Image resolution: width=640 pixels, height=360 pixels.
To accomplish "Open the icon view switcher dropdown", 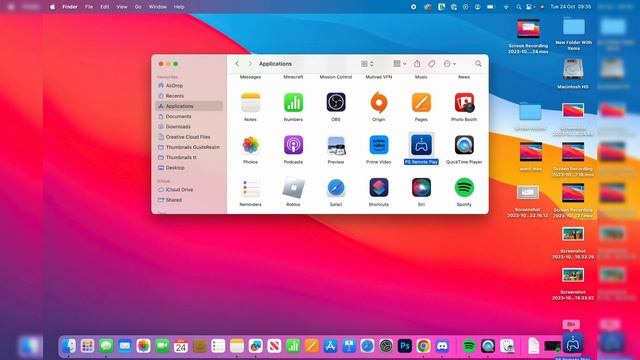I will 367,64.
